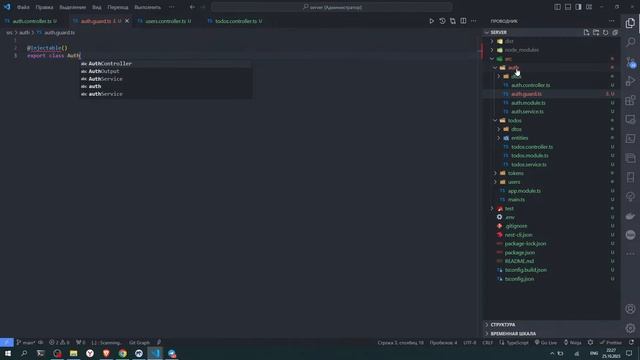Screen dimensions: 640x360
Task: Open Run and Debug view
Action: (x=630, y=81)
